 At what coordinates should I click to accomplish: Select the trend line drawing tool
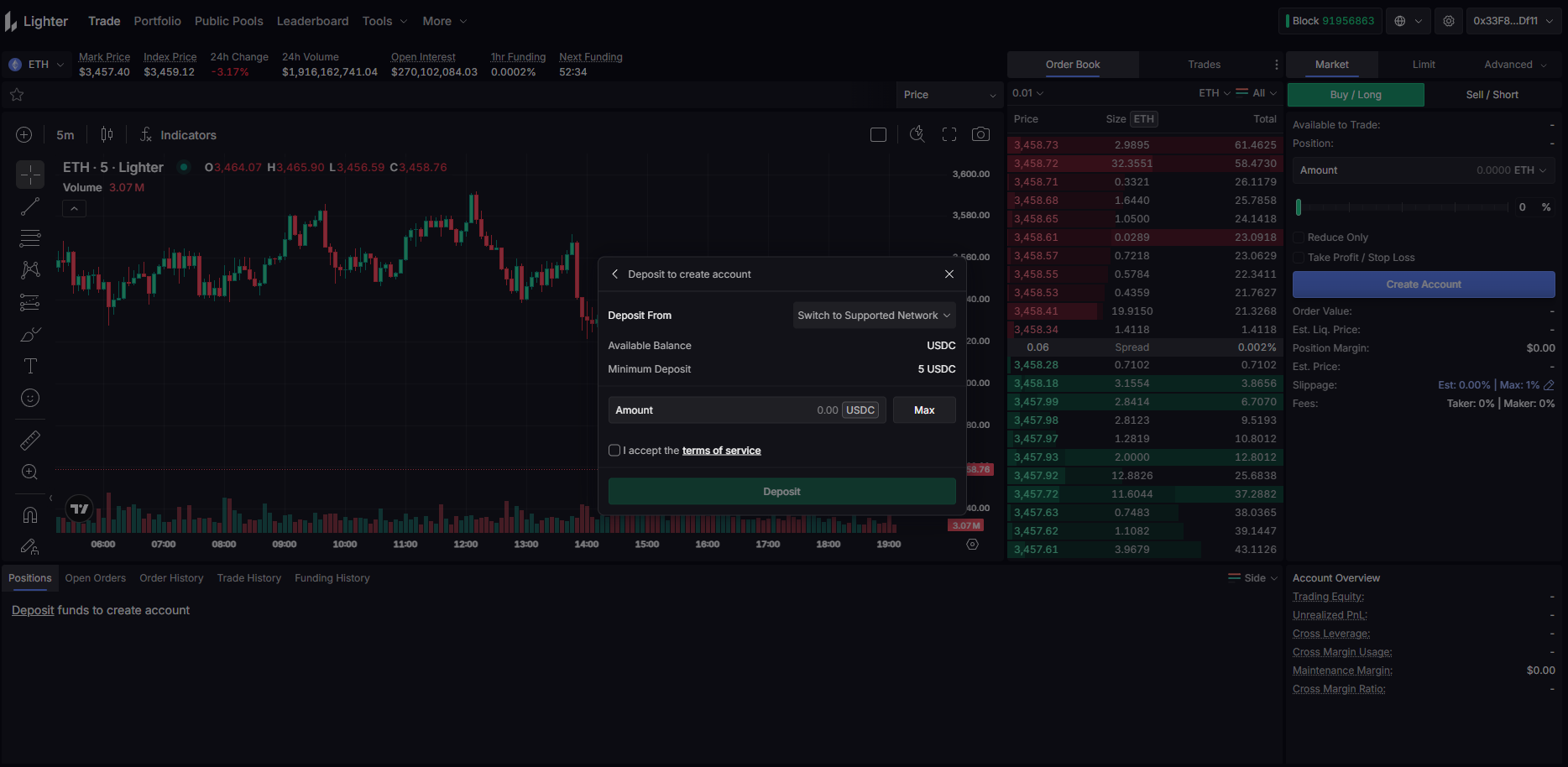tap(30, 206)
